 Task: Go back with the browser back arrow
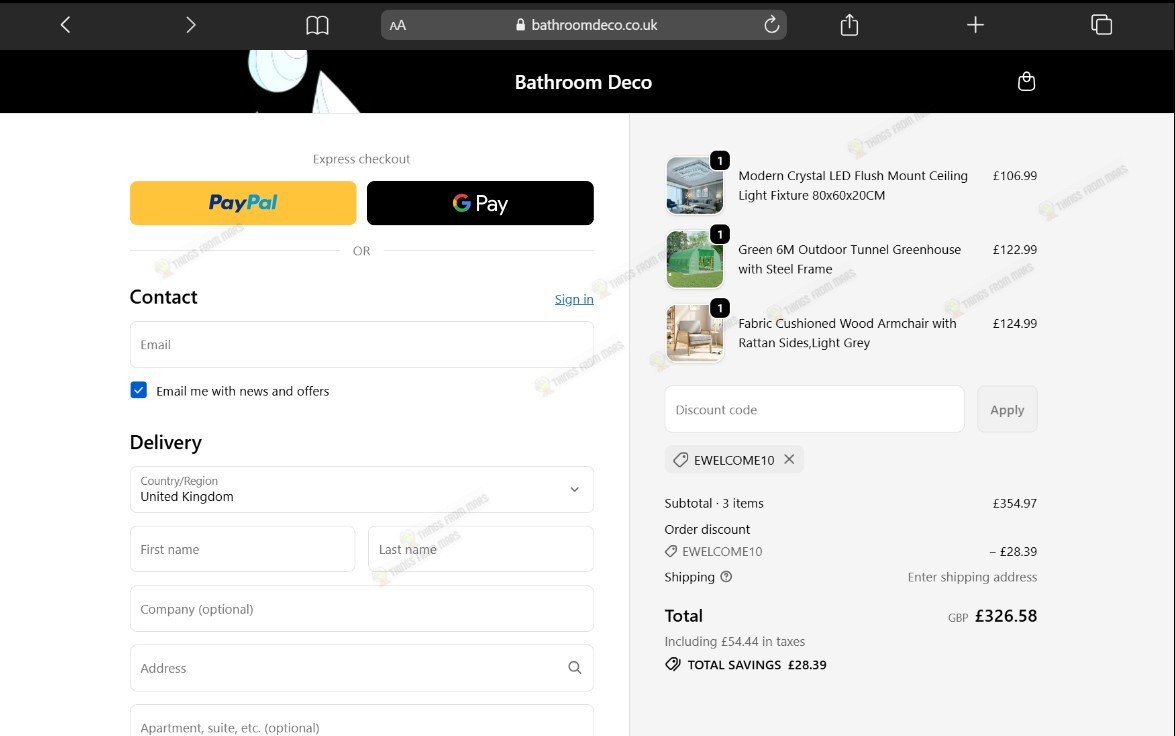point(65,25)
